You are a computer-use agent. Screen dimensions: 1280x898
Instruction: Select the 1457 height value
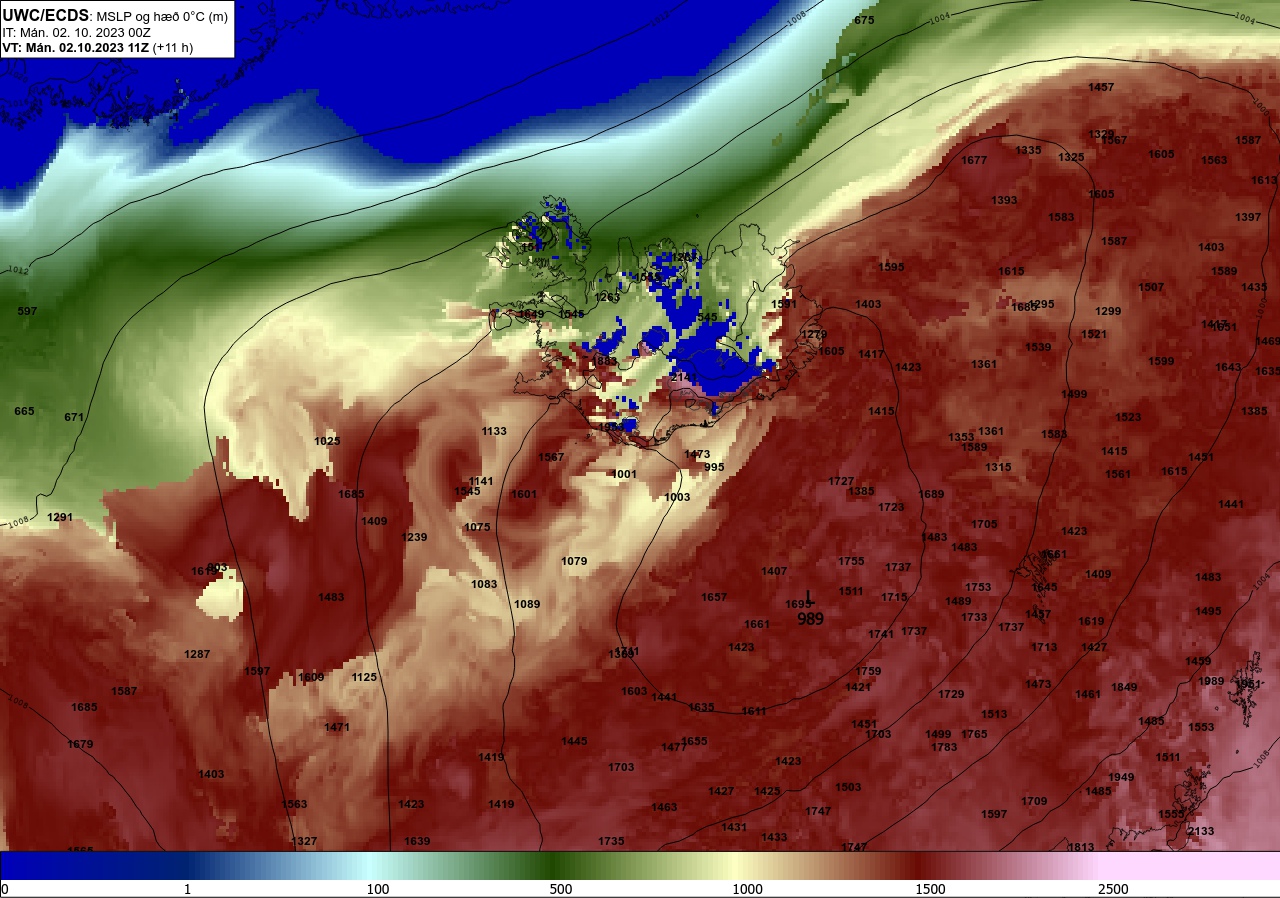coord(1101,87)
